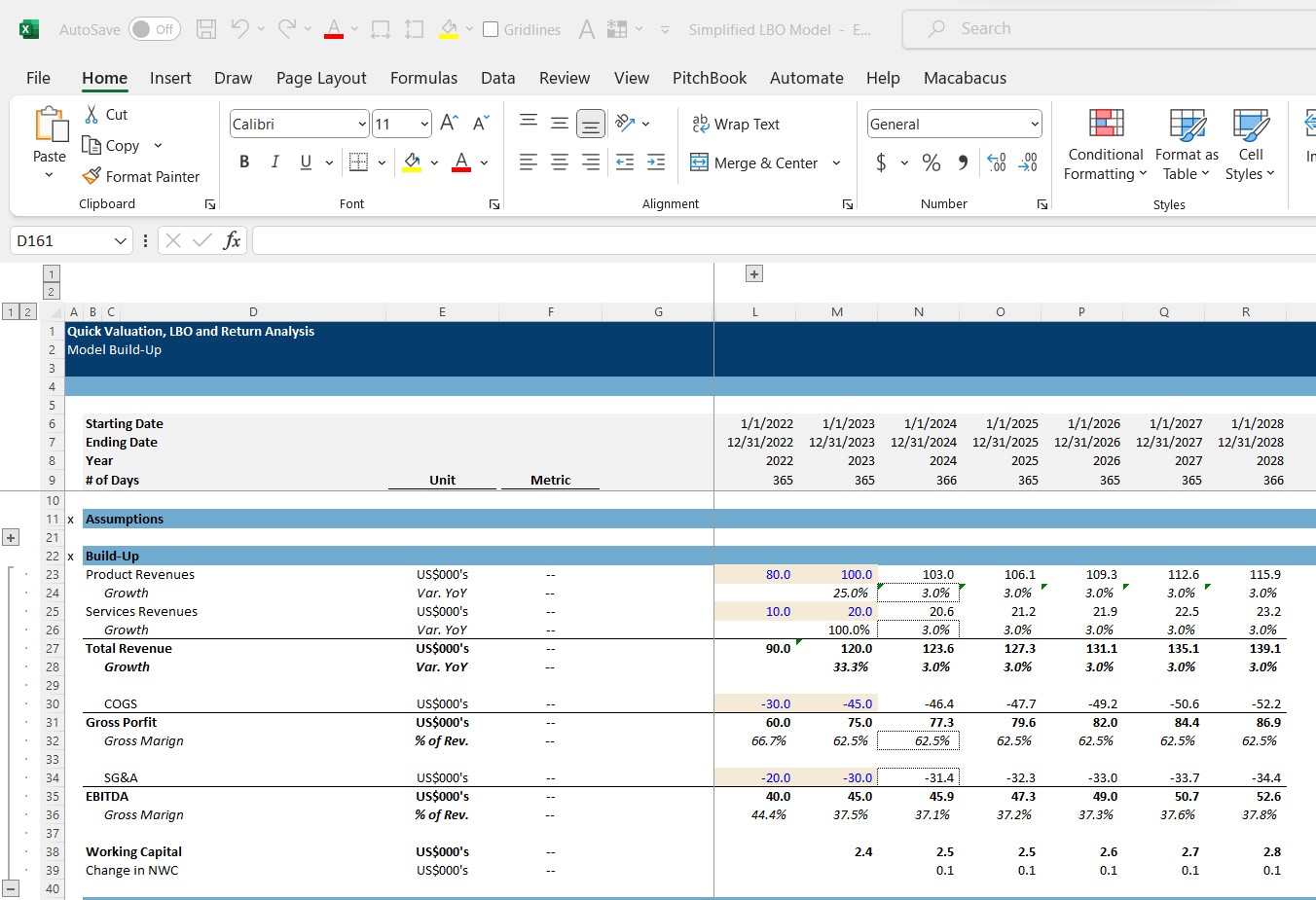Pick the red font color swatch
The image size is (1316, 900).
point(460,163)
